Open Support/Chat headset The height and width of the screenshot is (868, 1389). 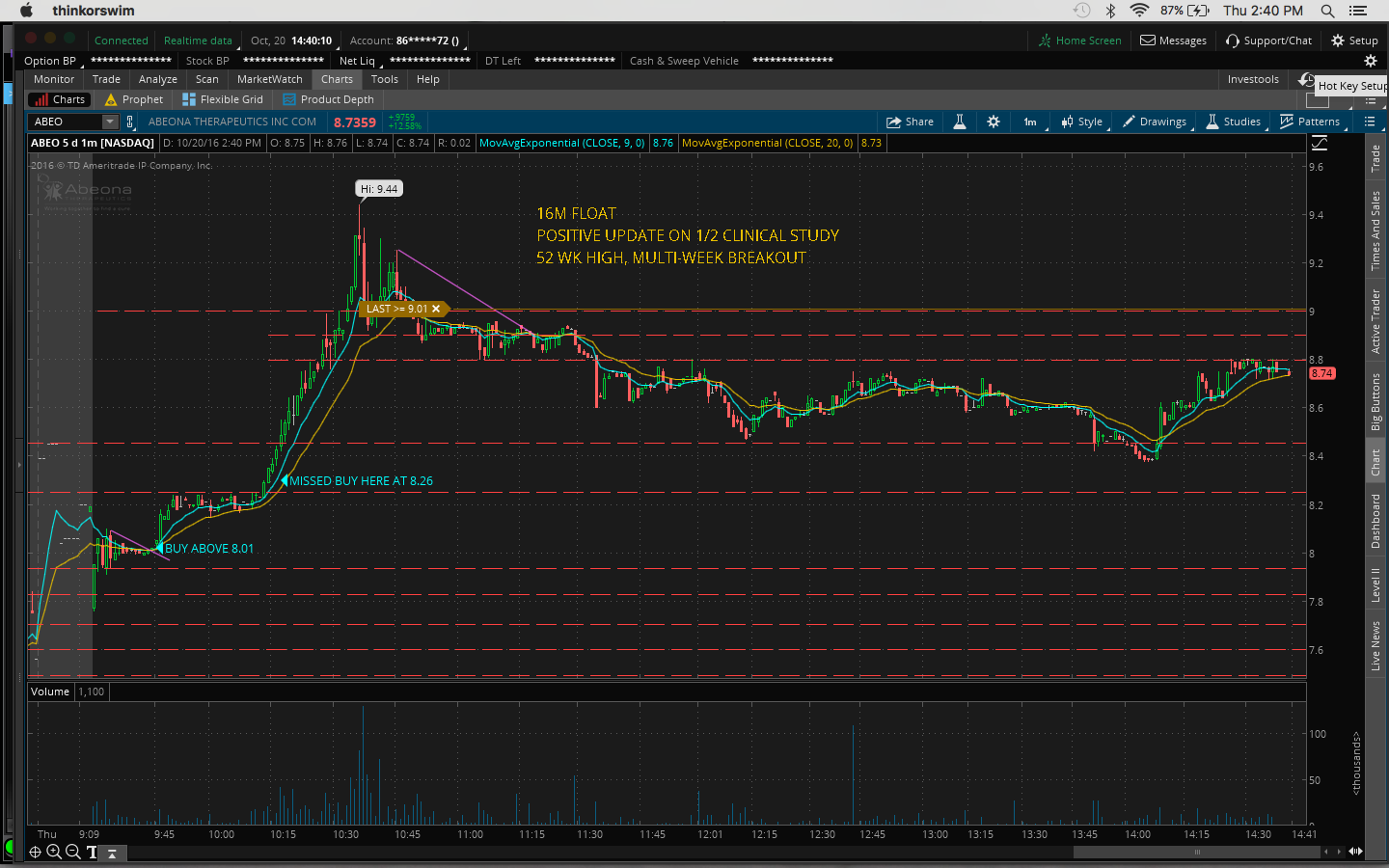pos(1268,41)
